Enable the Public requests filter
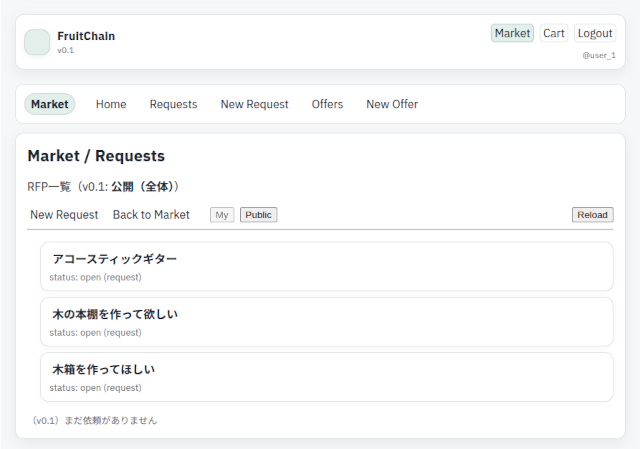Viewport: 640px width, 449px height. click(258, 215)
